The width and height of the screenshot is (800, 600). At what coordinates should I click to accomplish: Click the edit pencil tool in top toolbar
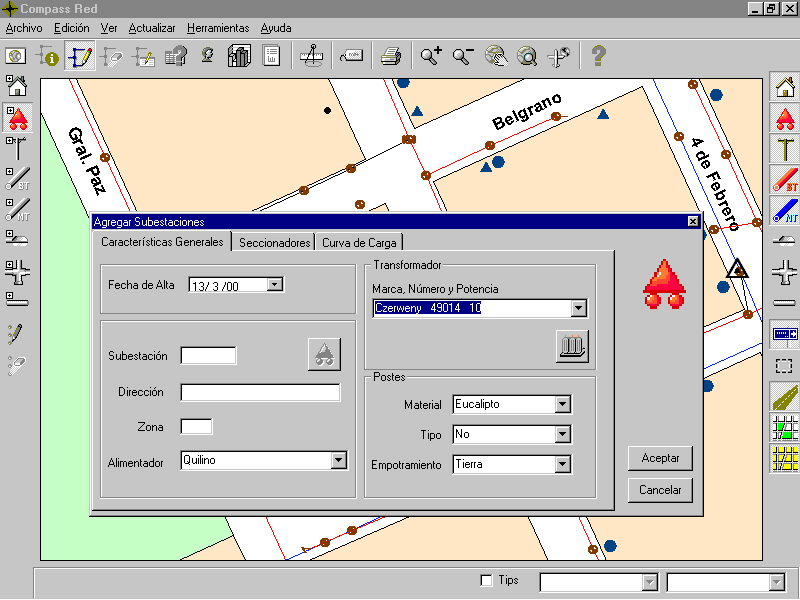pos(80,56)
